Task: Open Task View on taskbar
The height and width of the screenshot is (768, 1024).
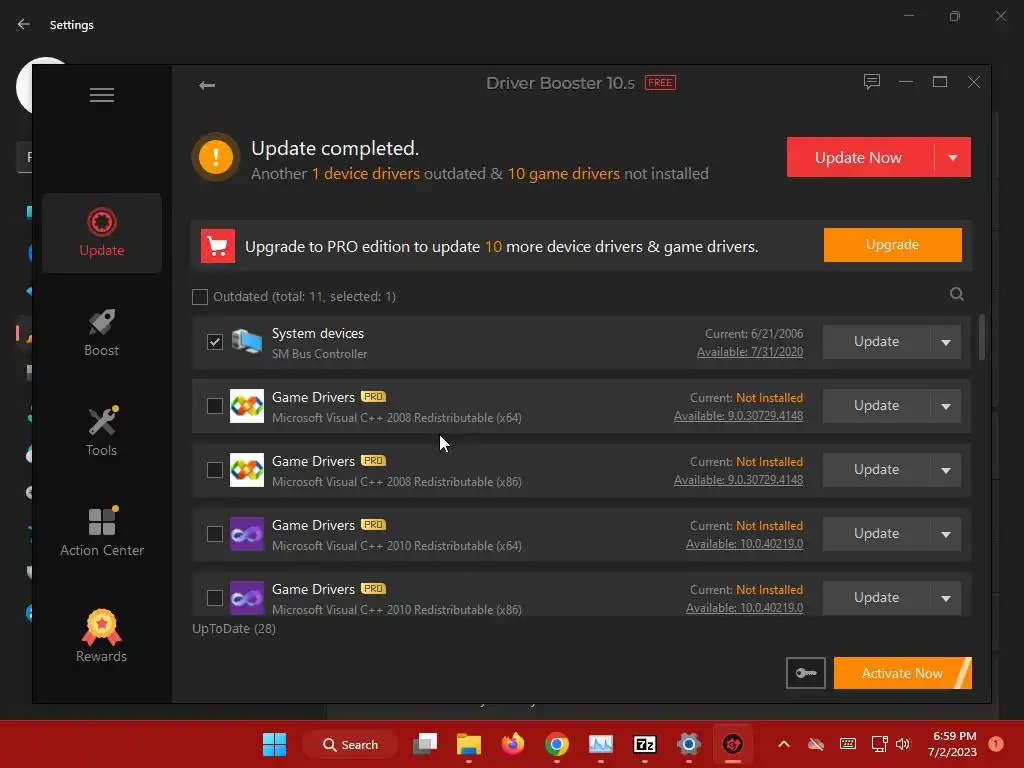Action: click(x=424, y=744)
